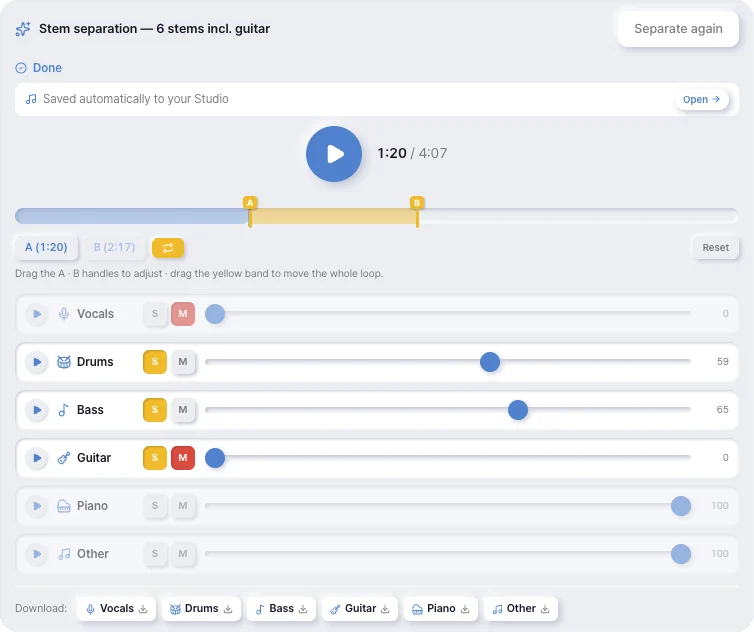The image size is (754, 632).
Task: Unsolo the Bass stem
Action: point(155,410)
